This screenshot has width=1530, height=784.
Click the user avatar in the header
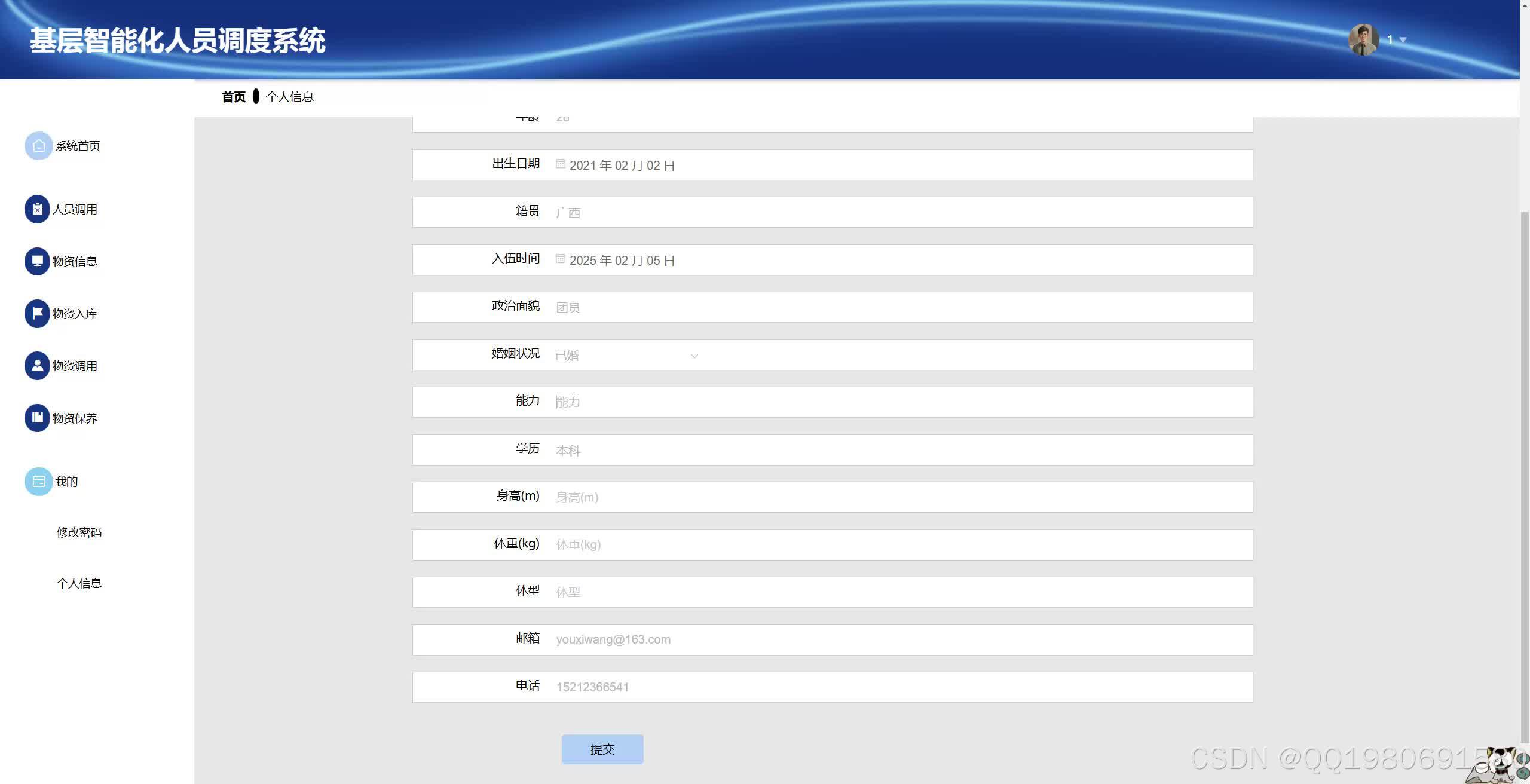(x=1364, y=39)
